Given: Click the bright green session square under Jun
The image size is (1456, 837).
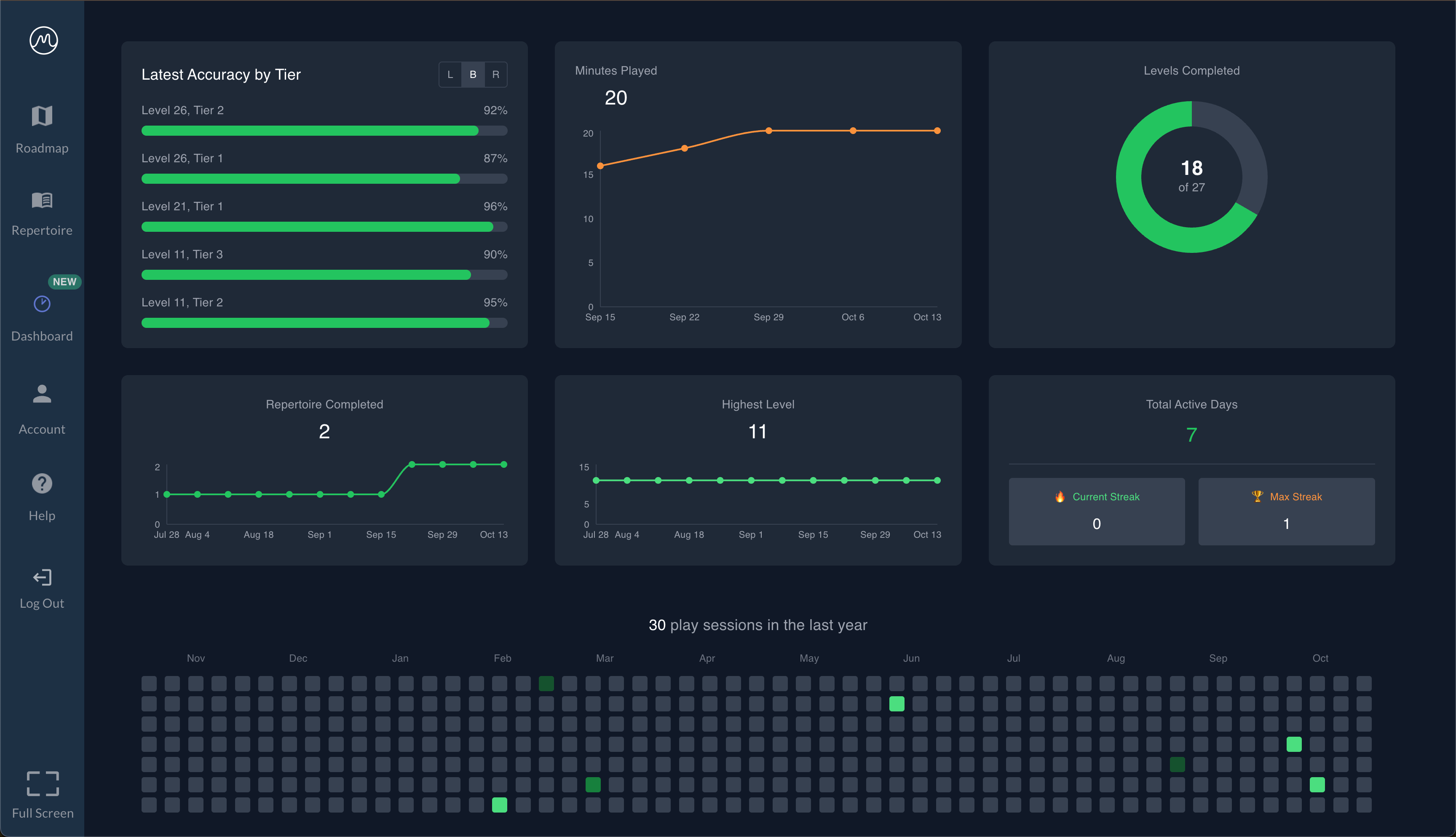Looking at the screenshot, I should [897, 704].
